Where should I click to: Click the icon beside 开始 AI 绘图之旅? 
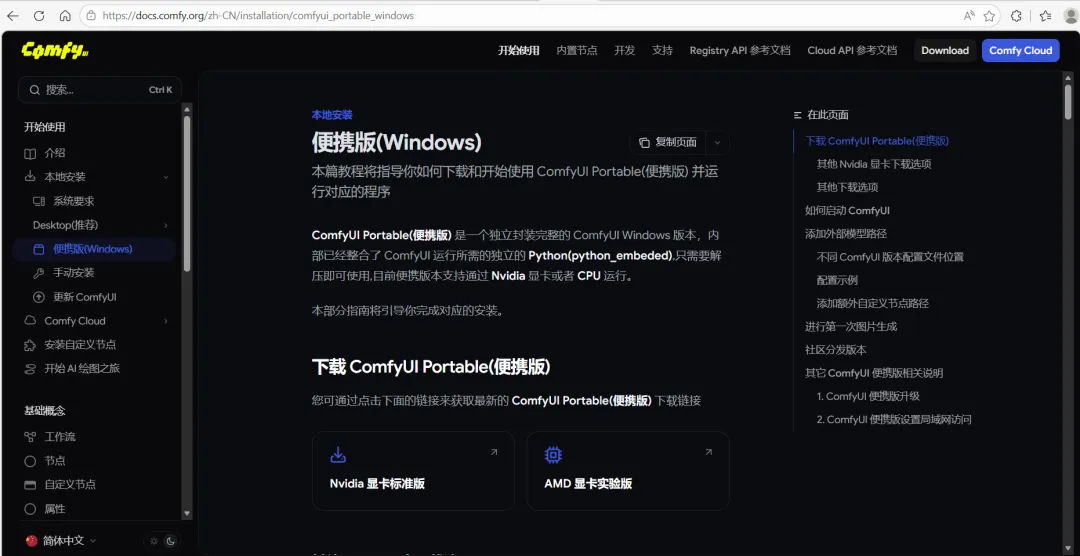click(x=30, y=369)
